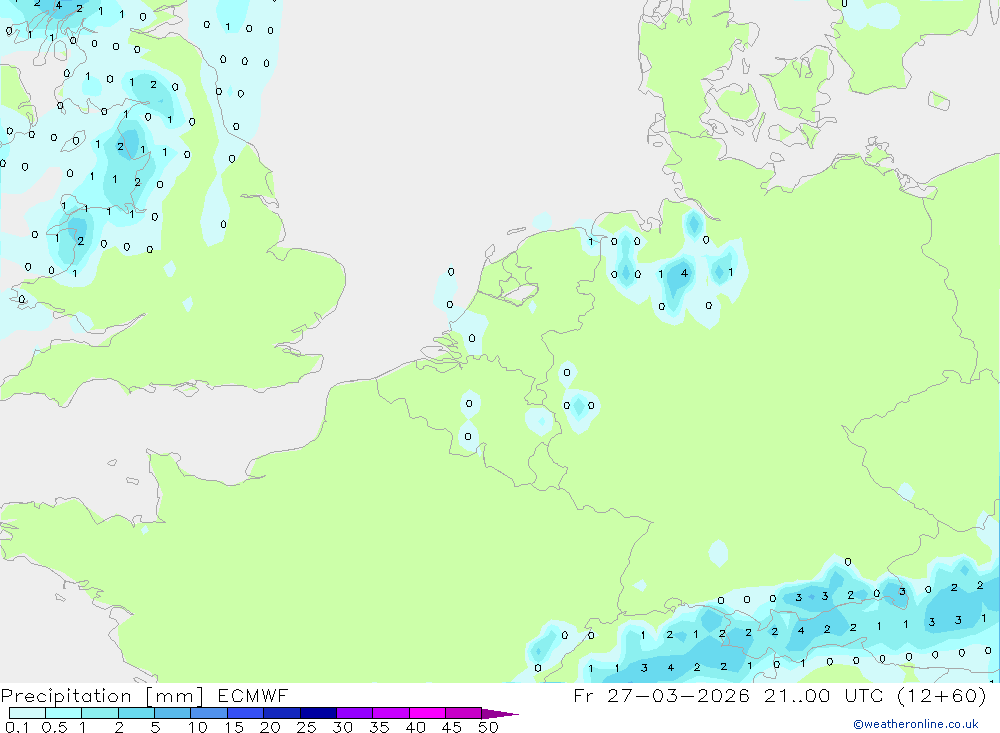
Task: Select the 2–5 mm legend color box
Action: click(x=136, y=713)
